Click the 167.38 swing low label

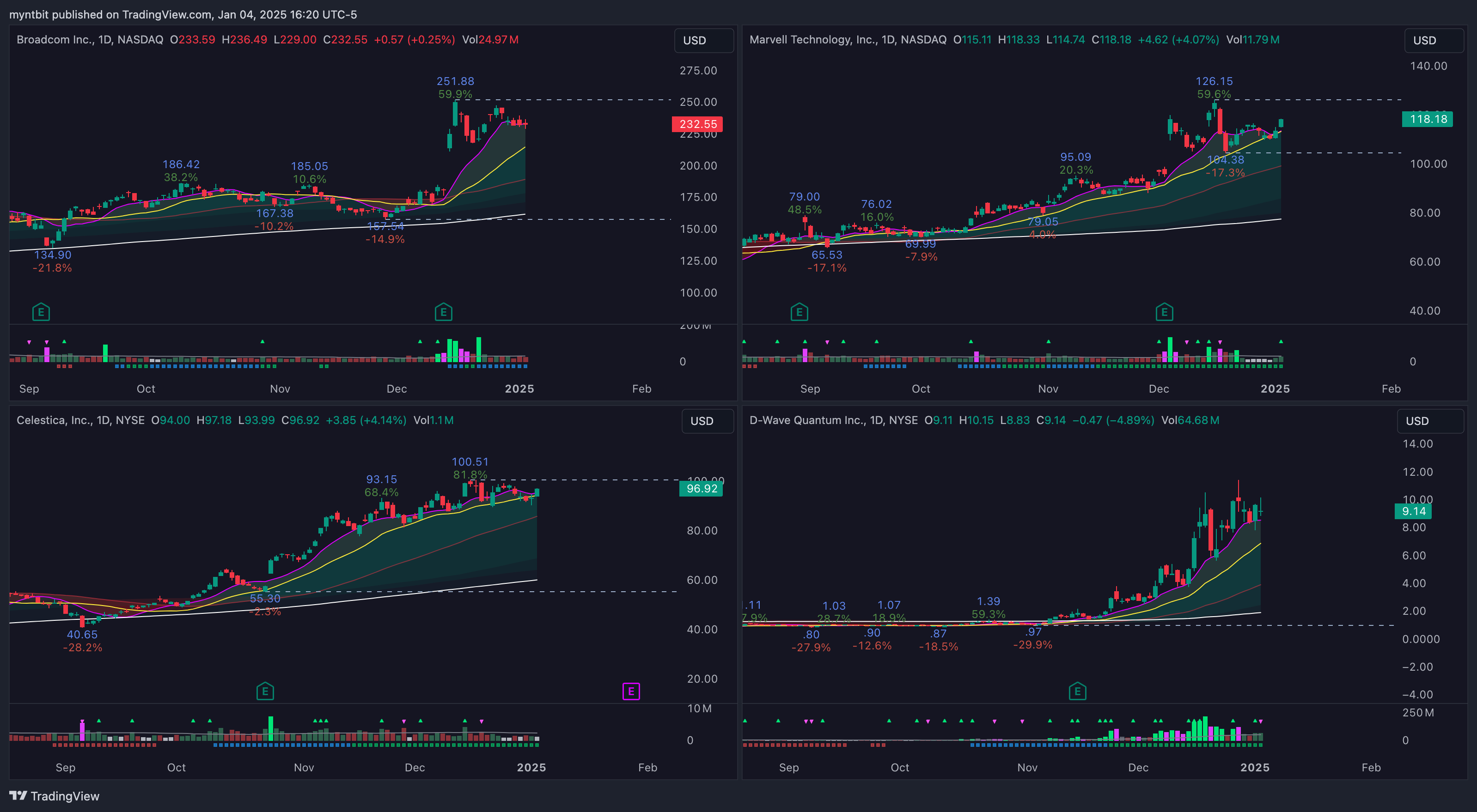pyautogui.click(x=275, y=213)
